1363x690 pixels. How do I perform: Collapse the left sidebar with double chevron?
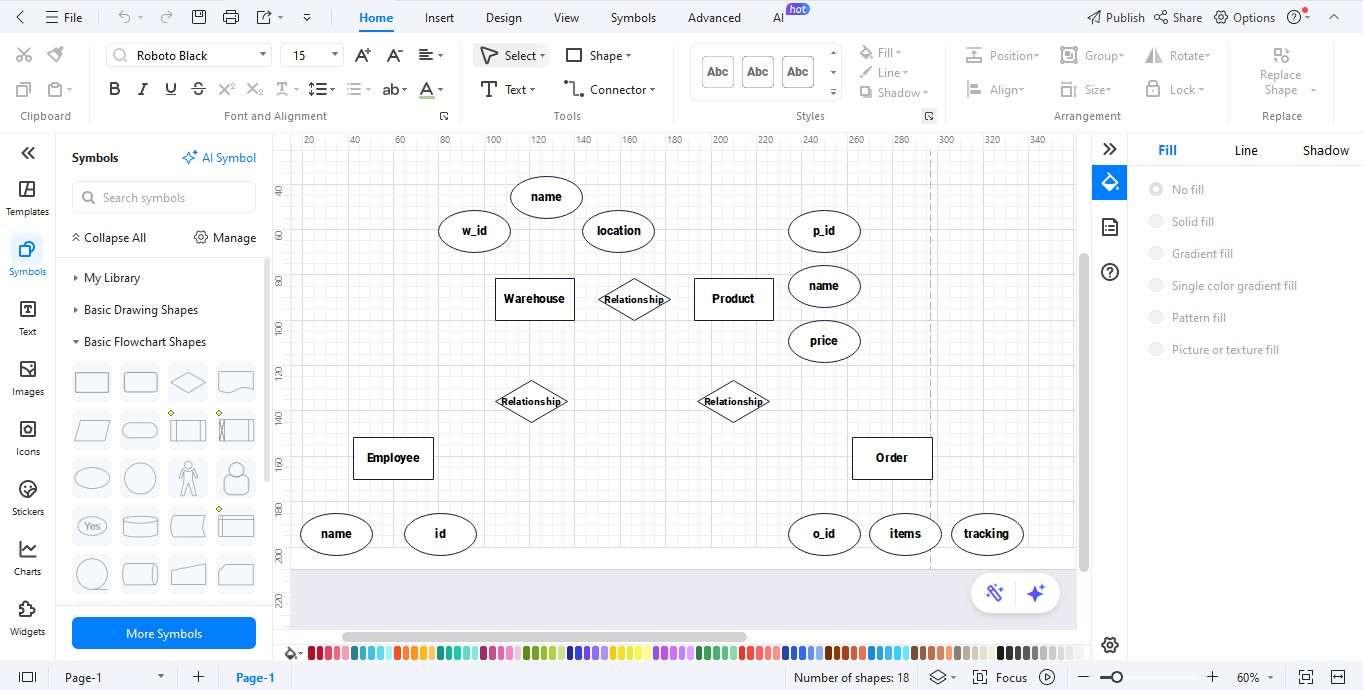tap(28, 153)
